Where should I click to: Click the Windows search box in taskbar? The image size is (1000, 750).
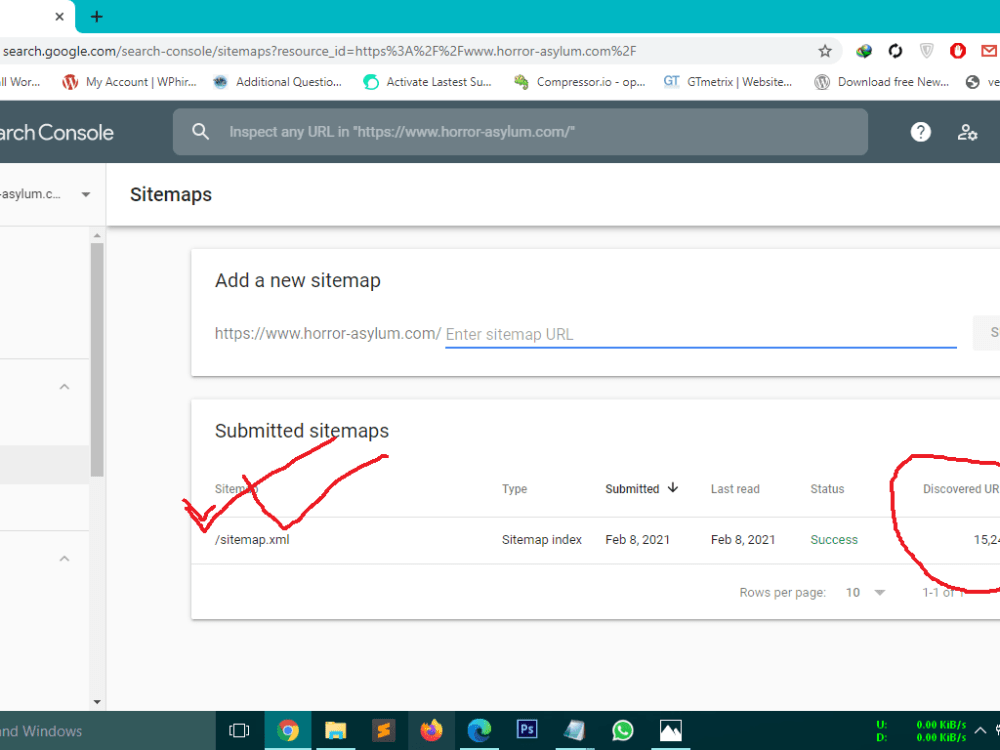107,731
